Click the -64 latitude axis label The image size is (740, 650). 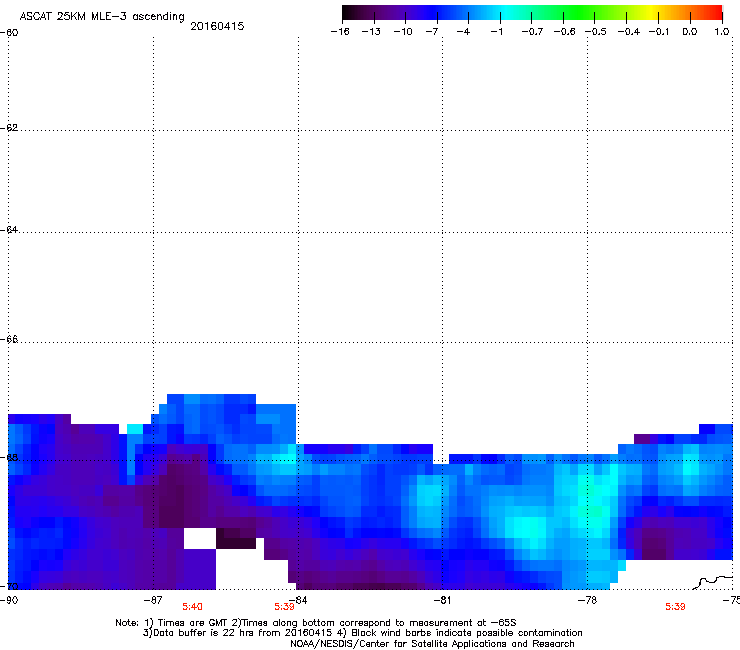[9, 230]
